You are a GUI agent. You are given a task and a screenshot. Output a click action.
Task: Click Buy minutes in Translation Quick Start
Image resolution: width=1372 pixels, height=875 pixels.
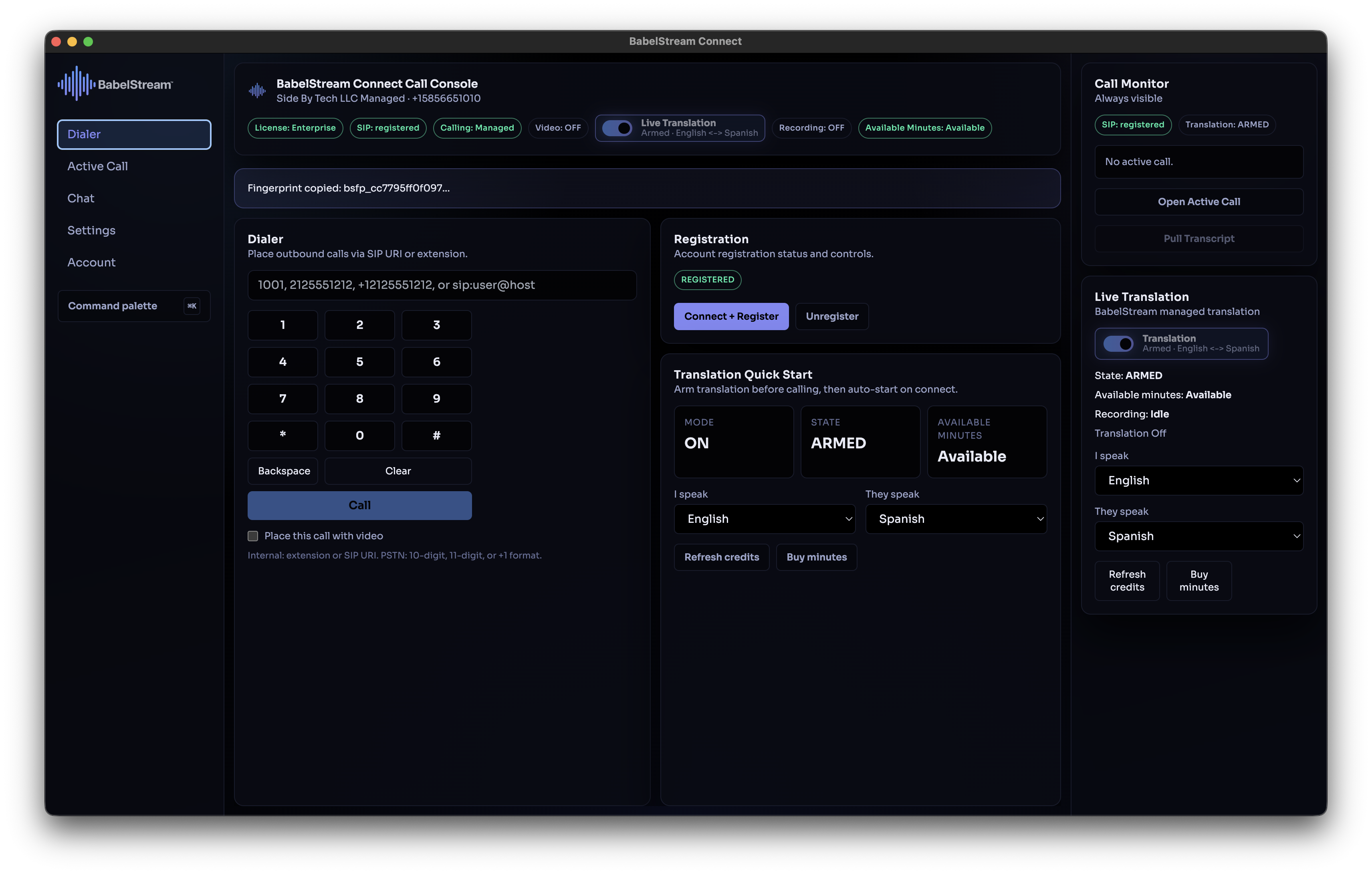tap(817, 557)
